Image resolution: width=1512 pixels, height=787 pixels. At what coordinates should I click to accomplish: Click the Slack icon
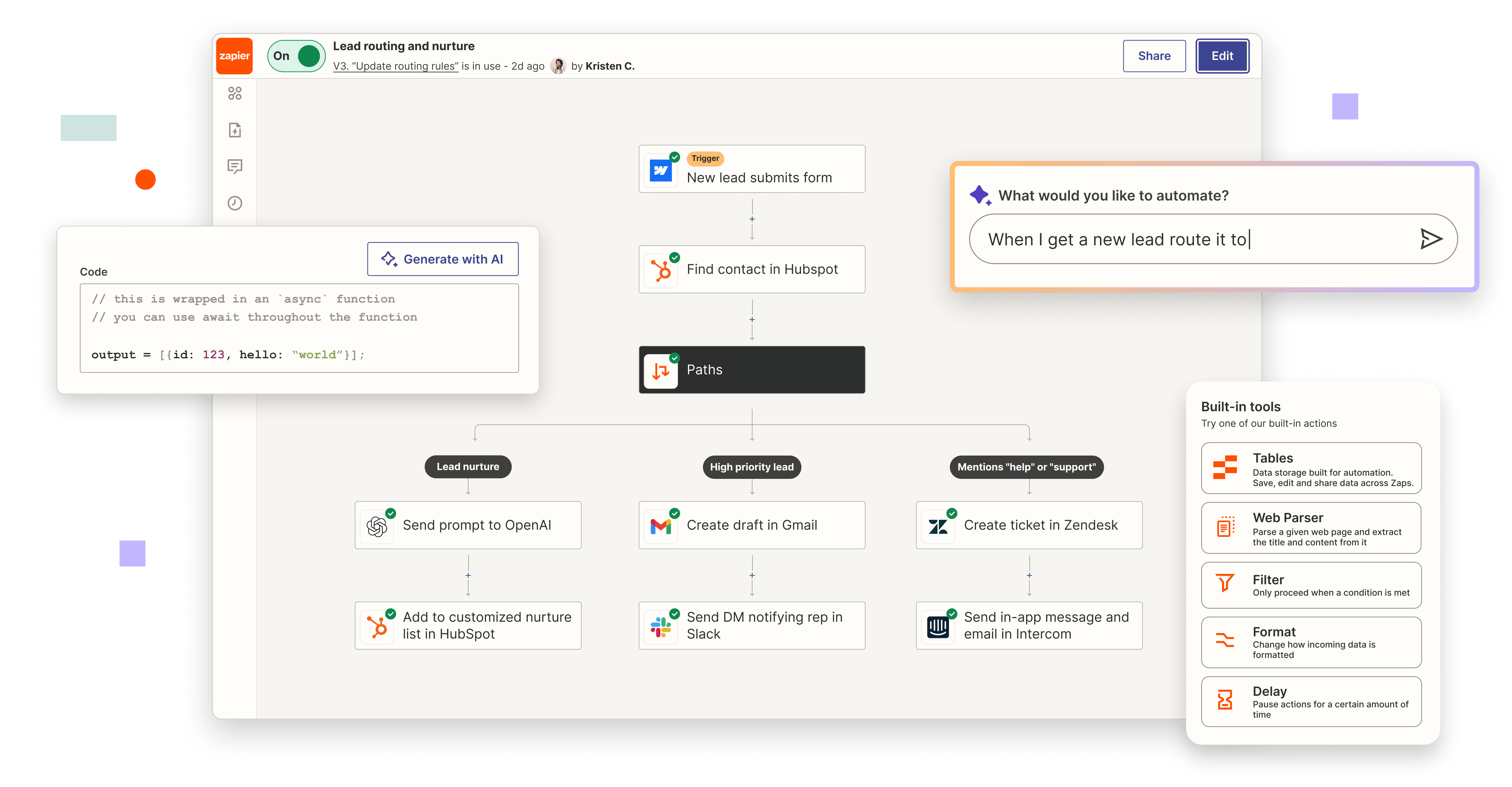click(661, 627)
